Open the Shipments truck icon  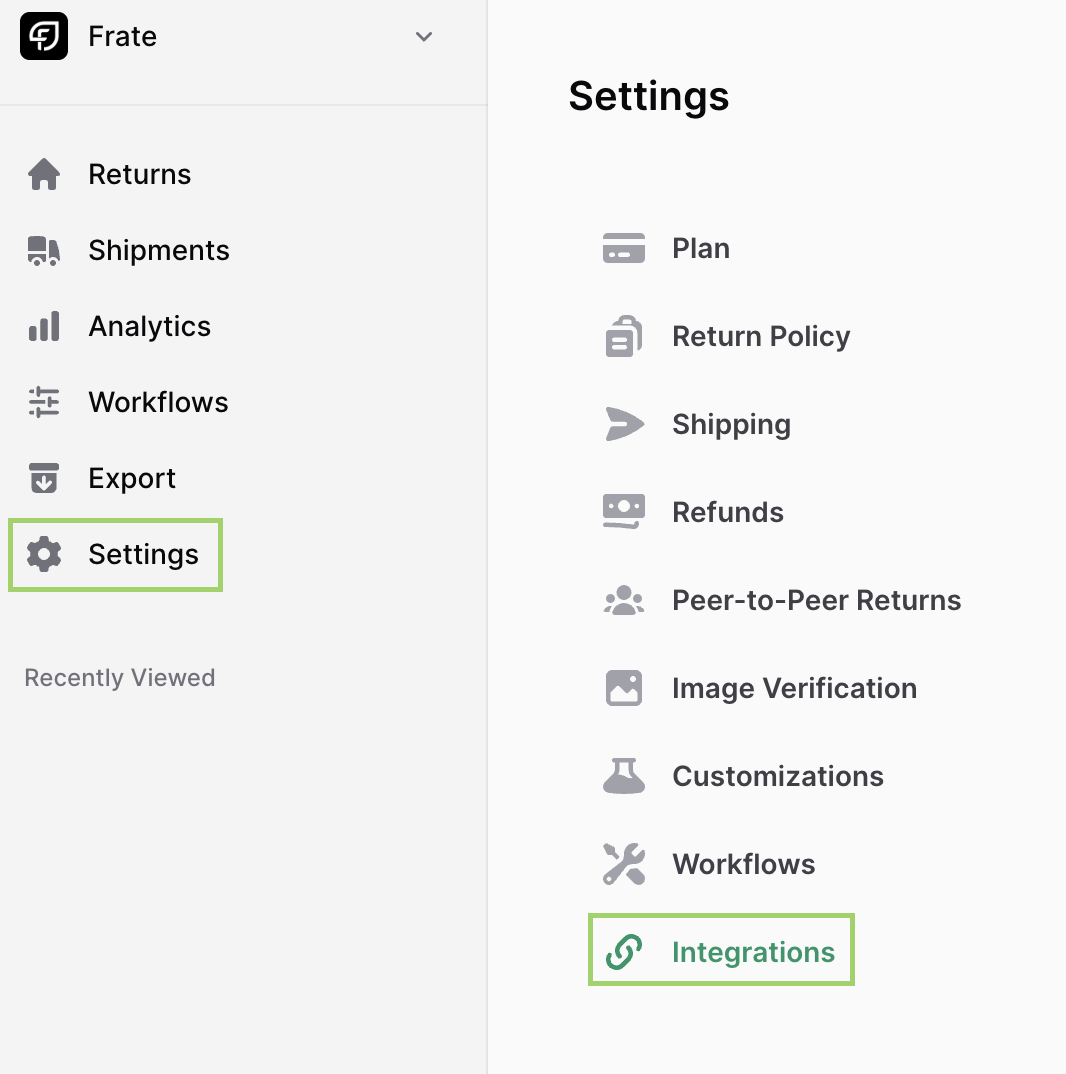click(44, 250)
